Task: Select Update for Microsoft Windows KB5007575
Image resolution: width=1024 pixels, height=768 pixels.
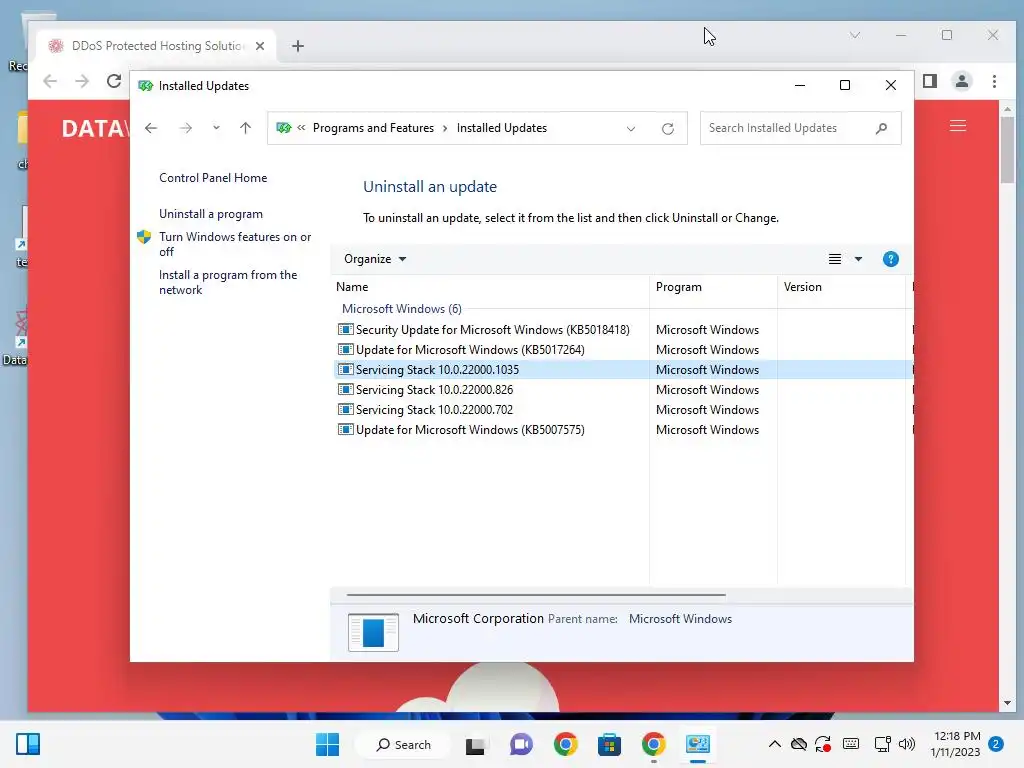Action: click(623, 430)
